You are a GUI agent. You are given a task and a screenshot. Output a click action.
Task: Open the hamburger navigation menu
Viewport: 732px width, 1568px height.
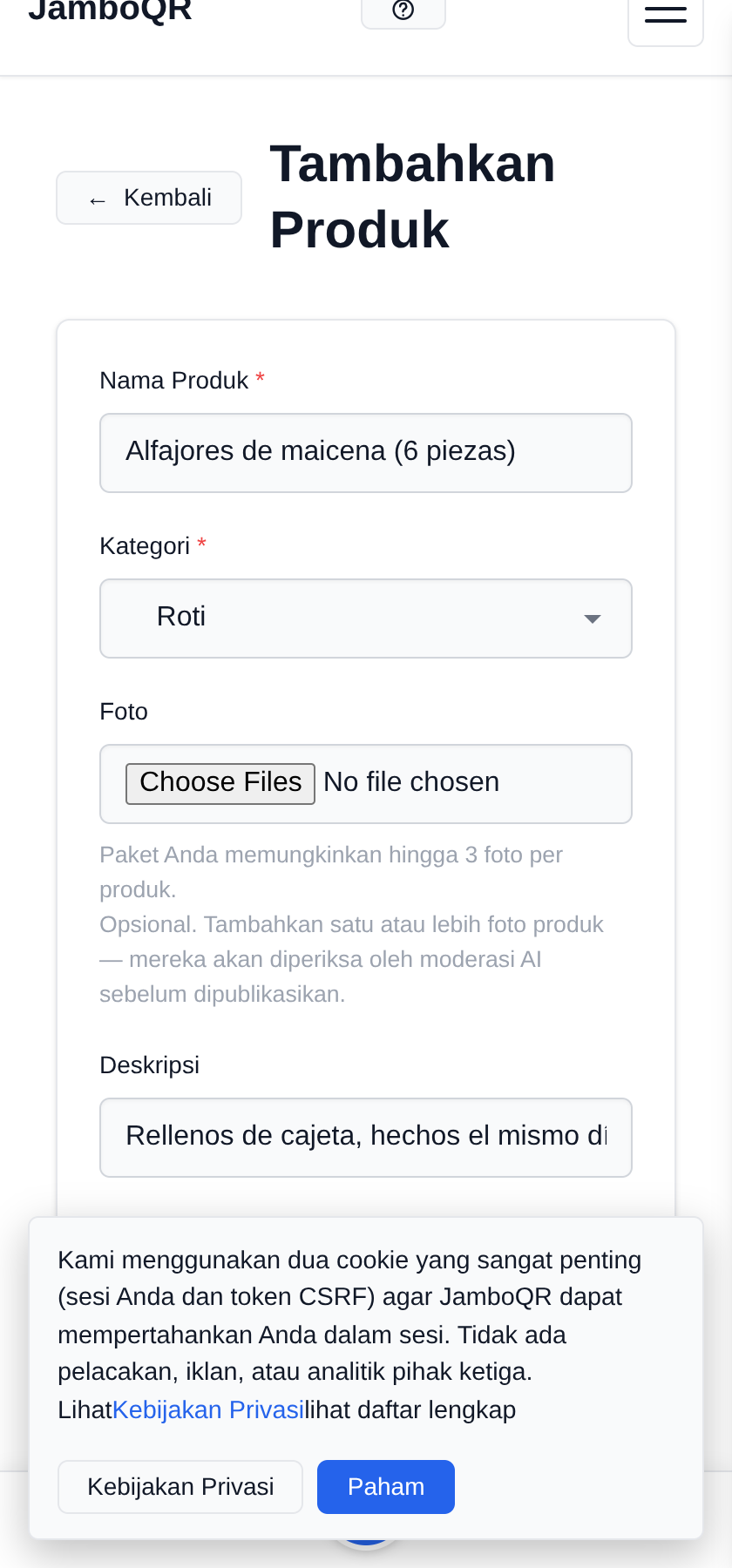(666, 16)
